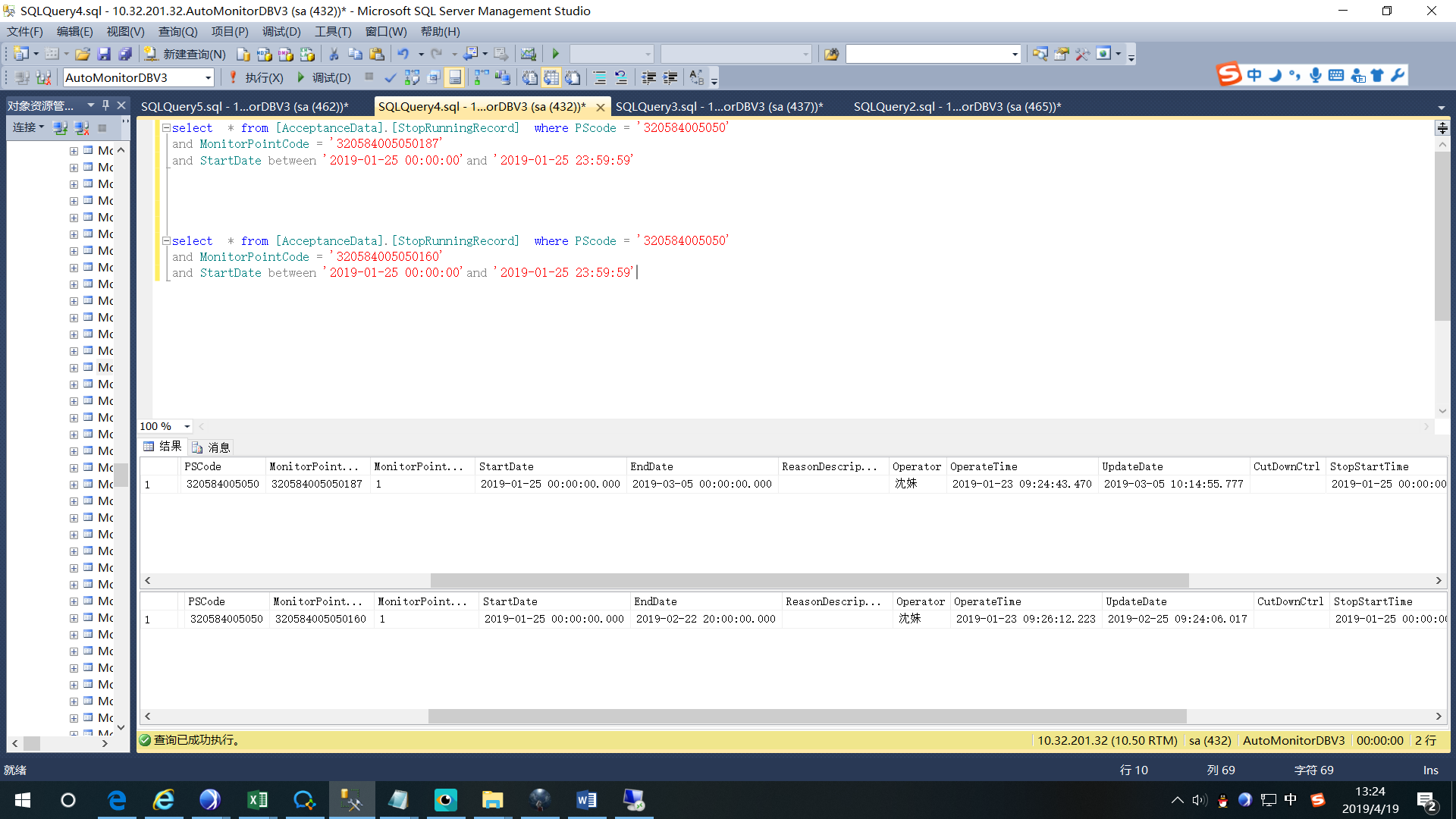The height and width of the screenshot is (819, 1456).
Task: Collapse the second select statement block
Action: click(x=166, y=240)
